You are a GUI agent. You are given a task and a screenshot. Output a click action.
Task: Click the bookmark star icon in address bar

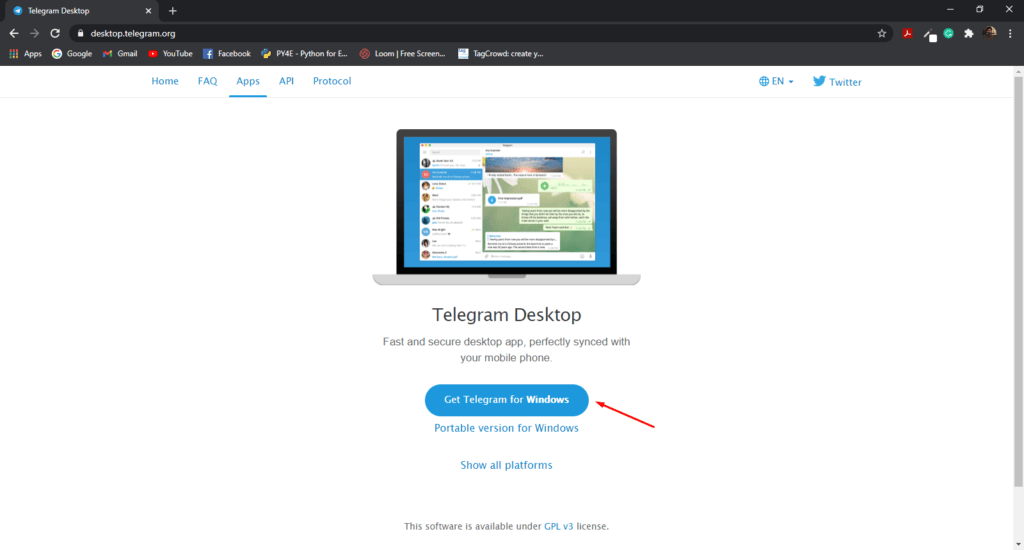881,33
